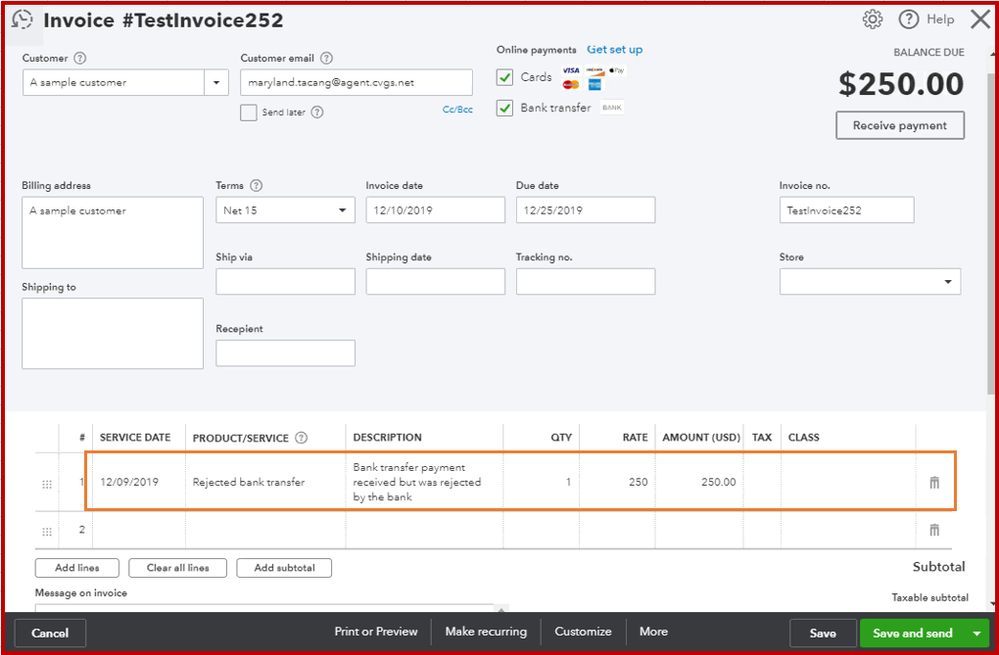Click the BANK icon beside Bank transfer
This screenshot has width=999, height=655.
[x=612, y=108]
